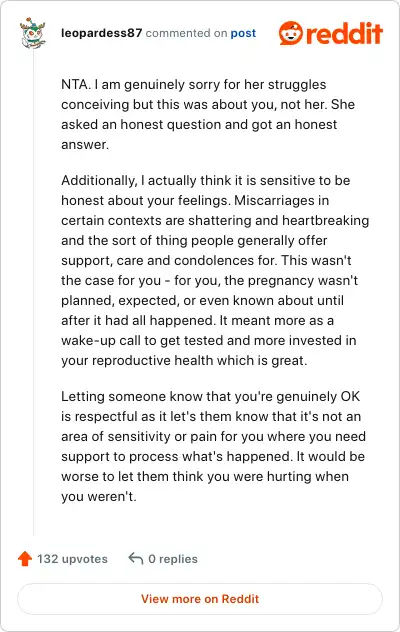Image resolution: width=400 pixels, height=632 pixels.
Task: Click the leopardess87 avatar image
Action: [33, 33]
